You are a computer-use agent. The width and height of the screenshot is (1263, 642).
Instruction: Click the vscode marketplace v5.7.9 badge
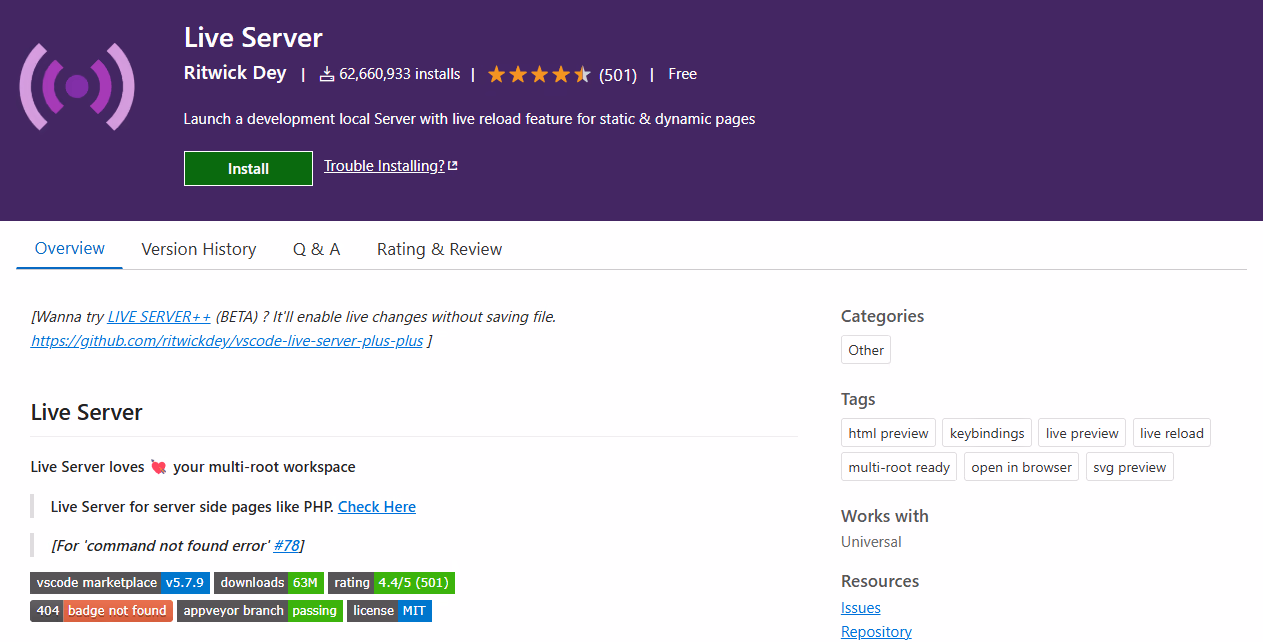point(120,582)
